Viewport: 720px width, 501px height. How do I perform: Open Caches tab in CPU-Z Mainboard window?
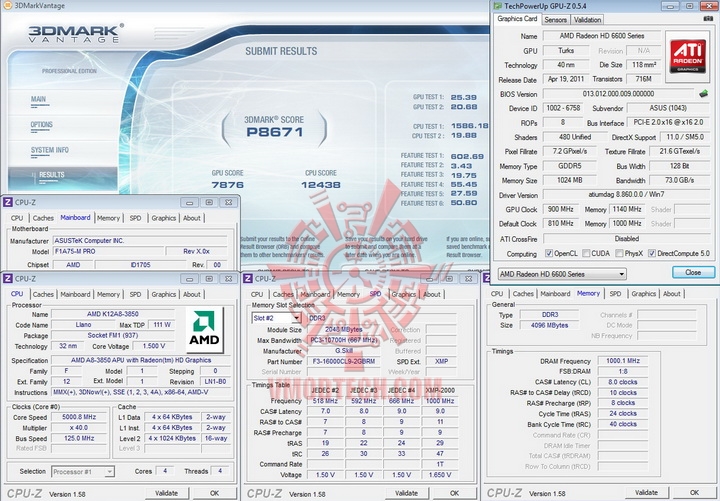43,218
